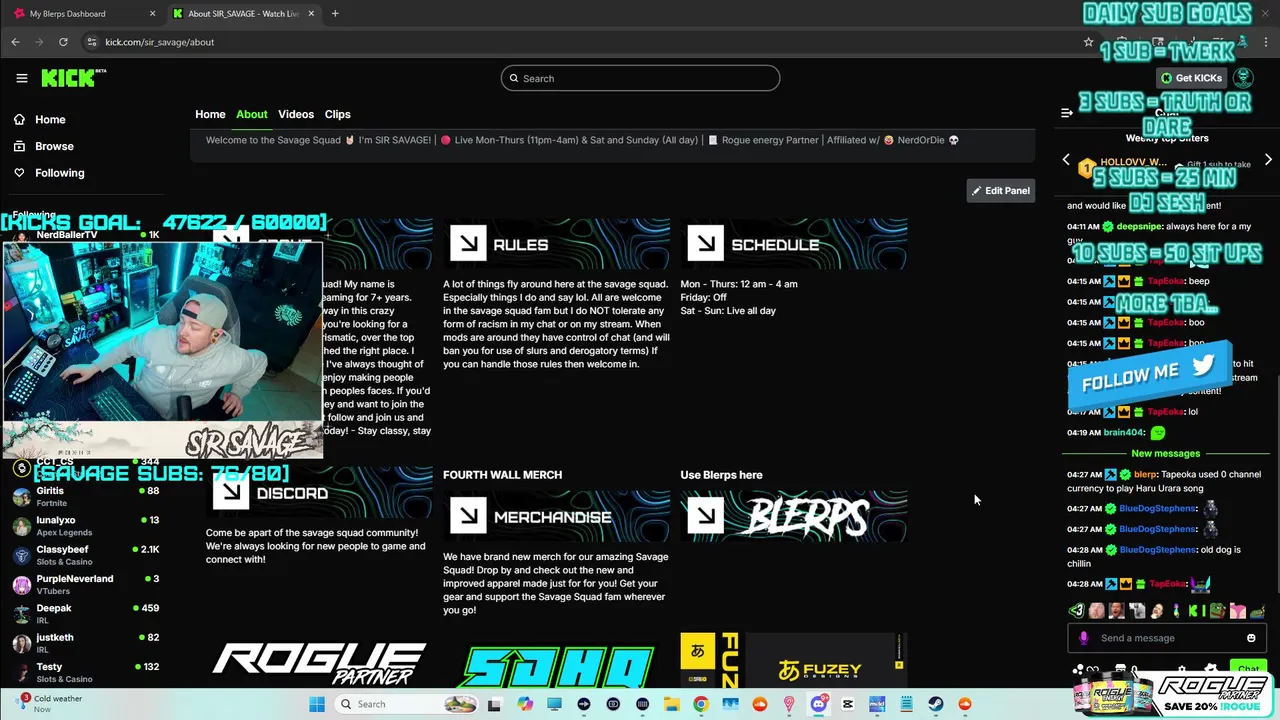Open the MERCHANDISE panel banner
Image resolution: width=1280 pixels, height=720 pixels.
(x=557, y=517)
